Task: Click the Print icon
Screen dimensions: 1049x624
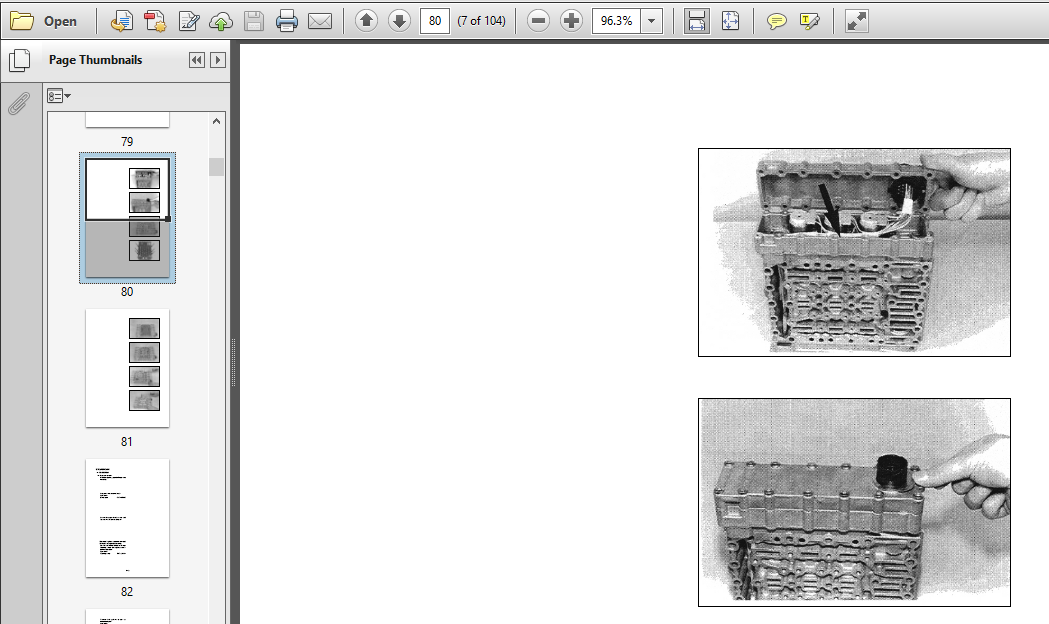Action: [286, 21]
